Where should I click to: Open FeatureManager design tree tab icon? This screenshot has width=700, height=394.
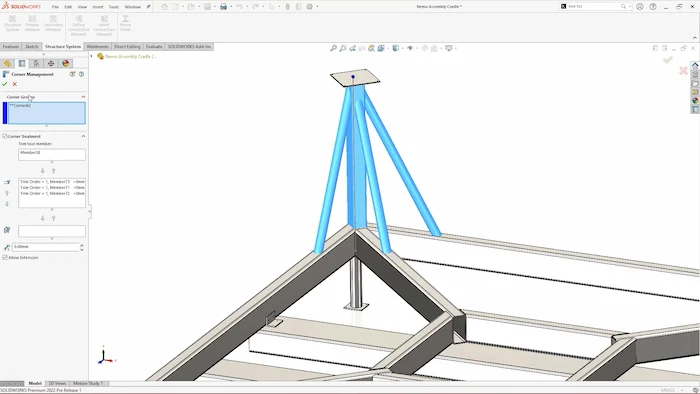coord(8,63)
